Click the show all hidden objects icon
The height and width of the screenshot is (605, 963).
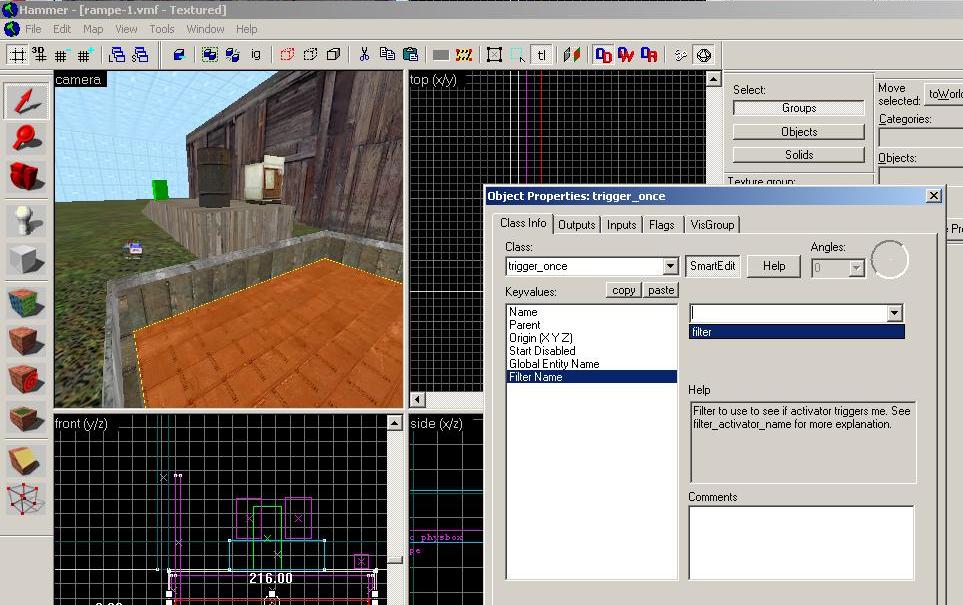(333, 55)
